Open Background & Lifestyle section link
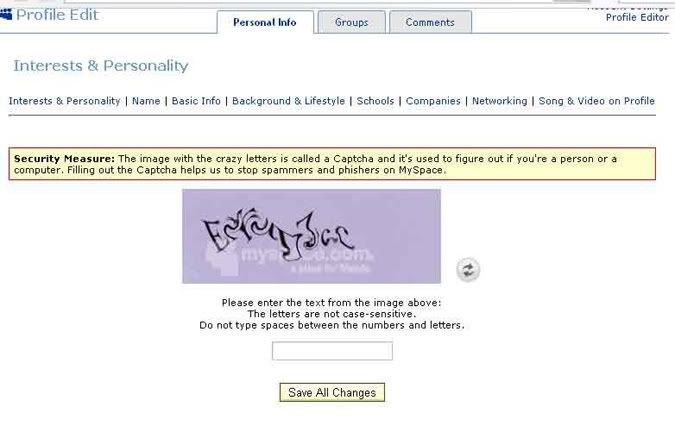Screen dimensions: 675x438 (288, 101)
